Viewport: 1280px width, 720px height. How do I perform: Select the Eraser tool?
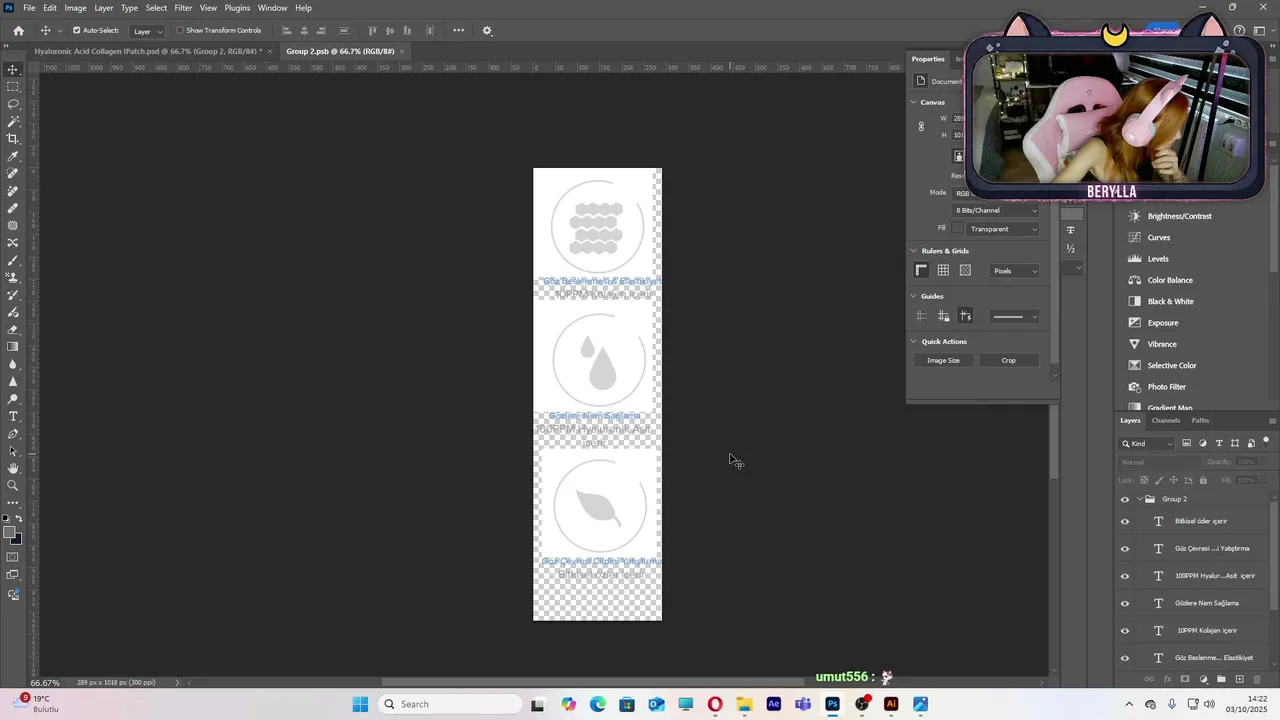click(13, 329)
